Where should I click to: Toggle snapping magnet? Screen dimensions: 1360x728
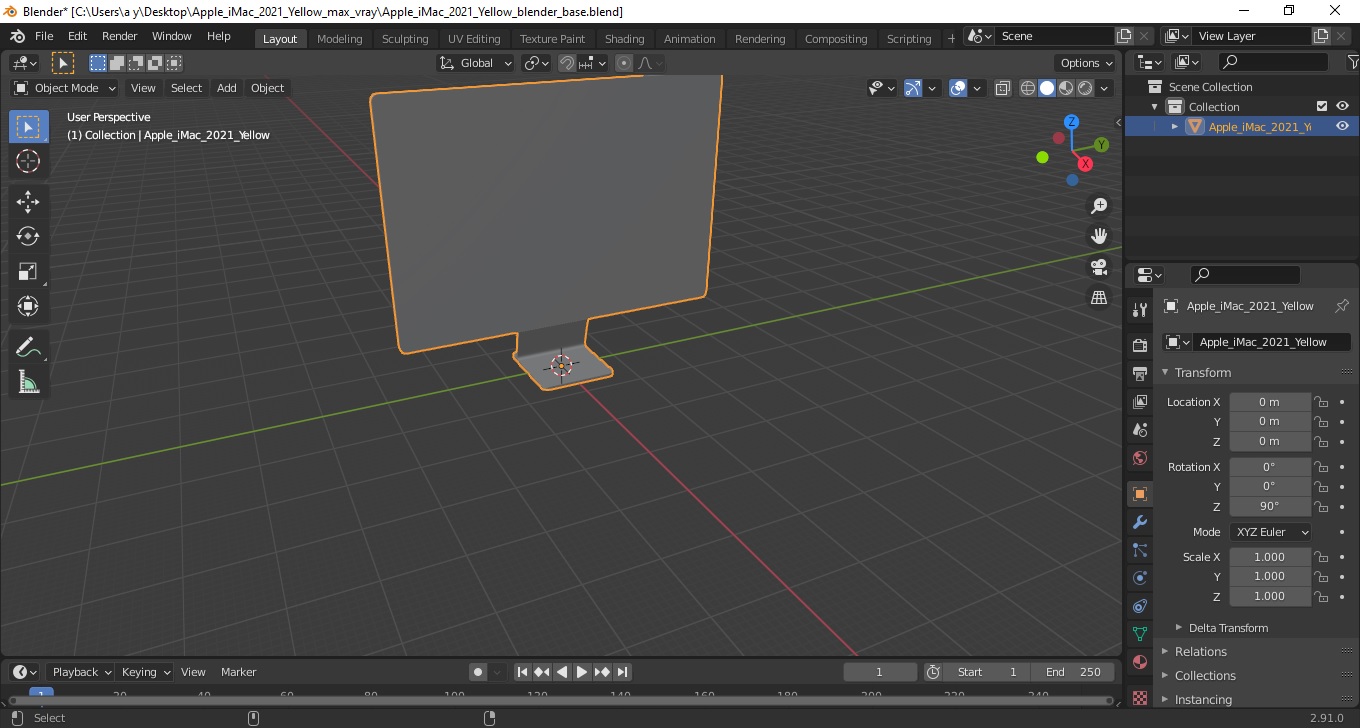click(567, 63)
